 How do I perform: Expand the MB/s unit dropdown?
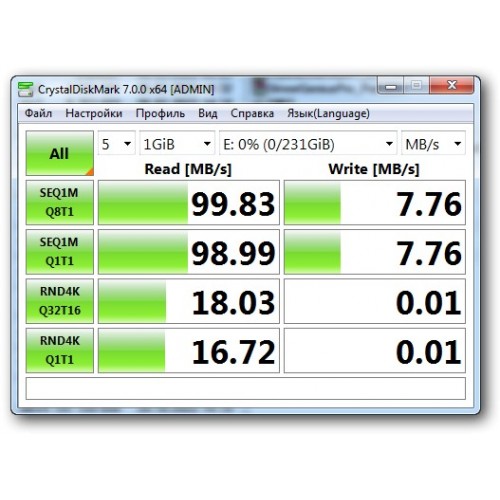click(433, 144)
